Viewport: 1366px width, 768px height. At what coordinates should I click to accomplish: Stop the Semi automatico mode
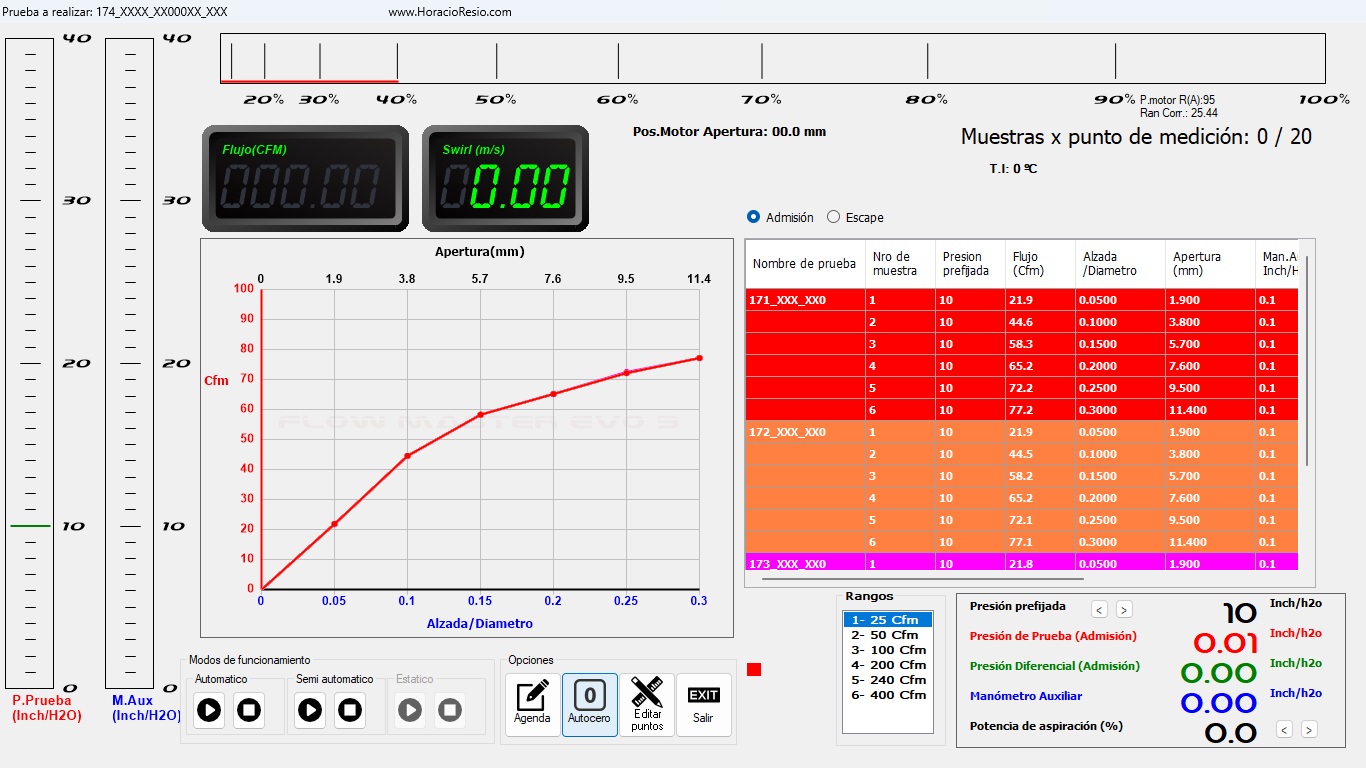point(350,710)
